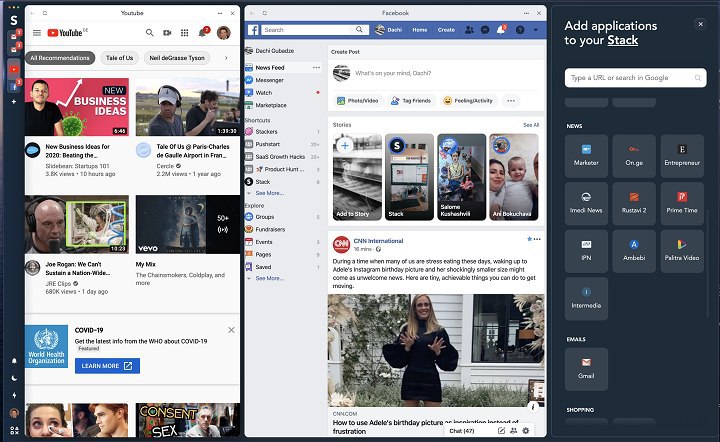Add the Ambebi app to Stack
Screen dimensions: 720x442
634,251
